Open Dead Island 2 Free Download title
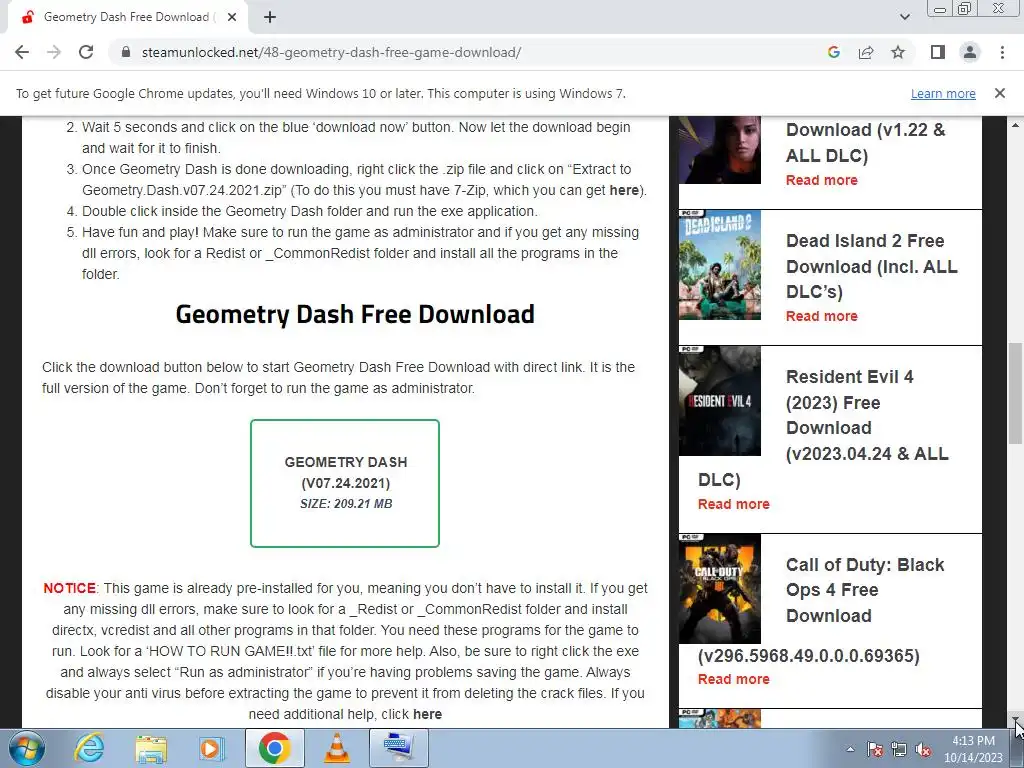Screen dimensions: 1024x768 coord(871,266)
